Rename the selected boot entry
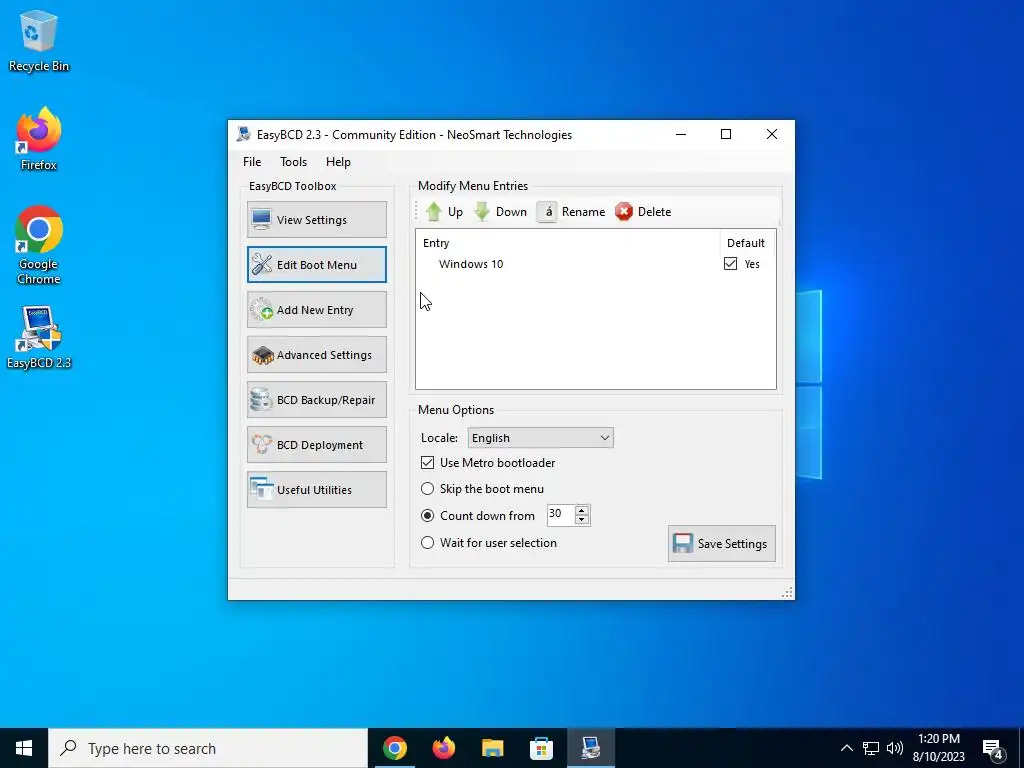The height and width of the screenshot is (768, 1024). [x=571, y=212]
